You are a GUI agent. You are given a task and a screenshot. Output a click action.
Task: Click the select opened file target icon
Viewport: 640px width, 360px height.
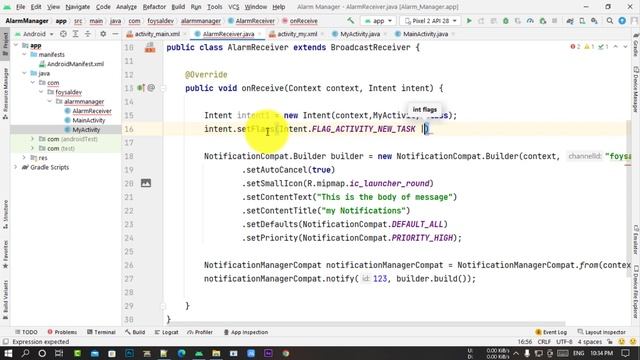coord(63,34)
